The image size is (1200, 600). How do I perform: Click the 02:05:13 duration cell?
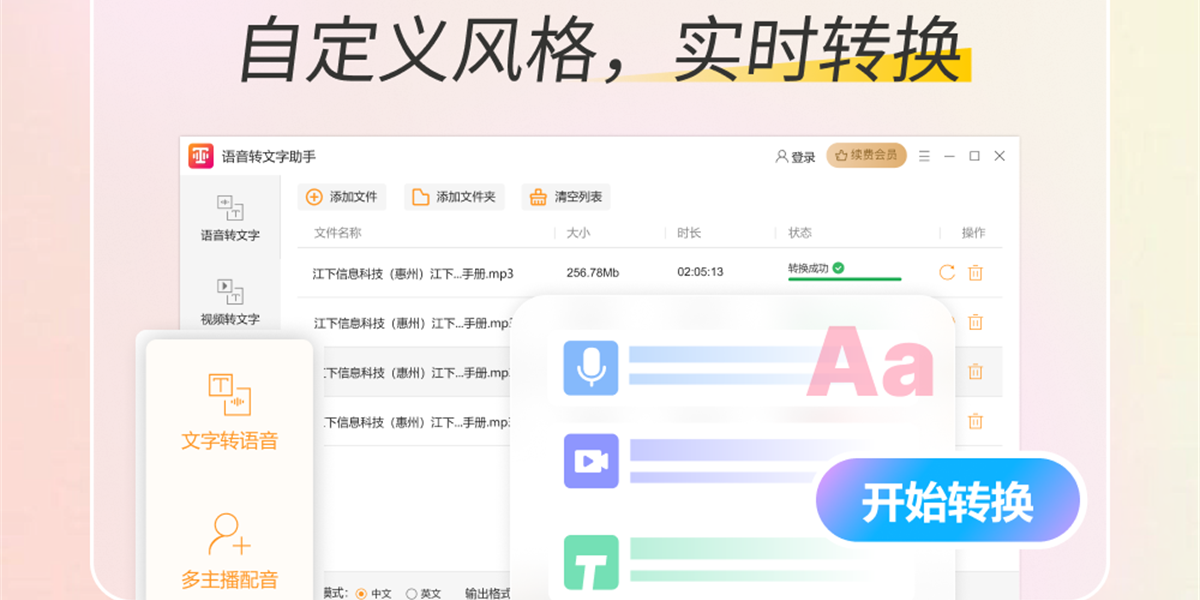tap(700, 272)
